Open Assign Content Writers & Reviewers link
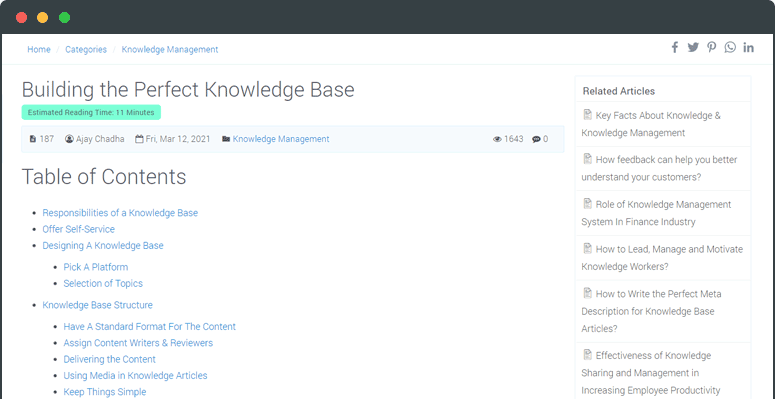This screenshot has height=399, width=775. [x=138, y=343]
